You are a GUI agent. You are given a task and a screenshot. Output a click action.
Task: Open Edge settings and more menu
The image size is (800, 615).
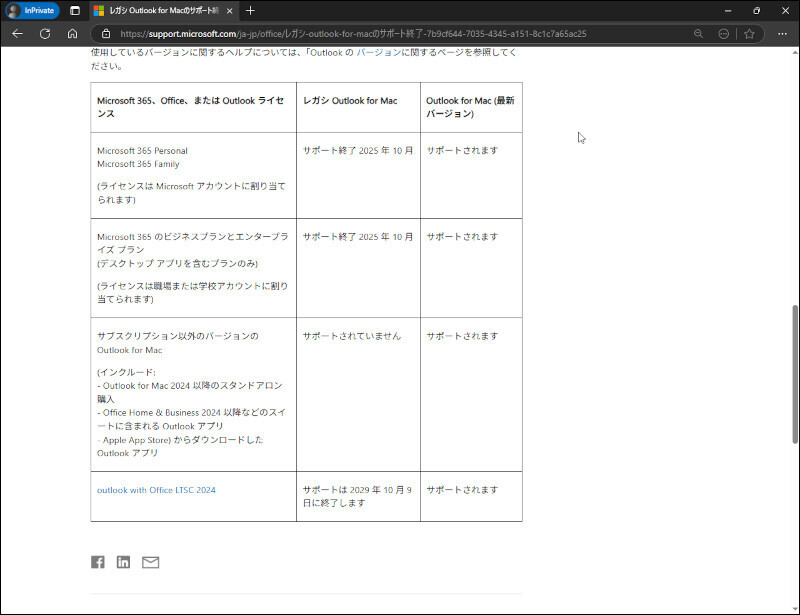782,34
